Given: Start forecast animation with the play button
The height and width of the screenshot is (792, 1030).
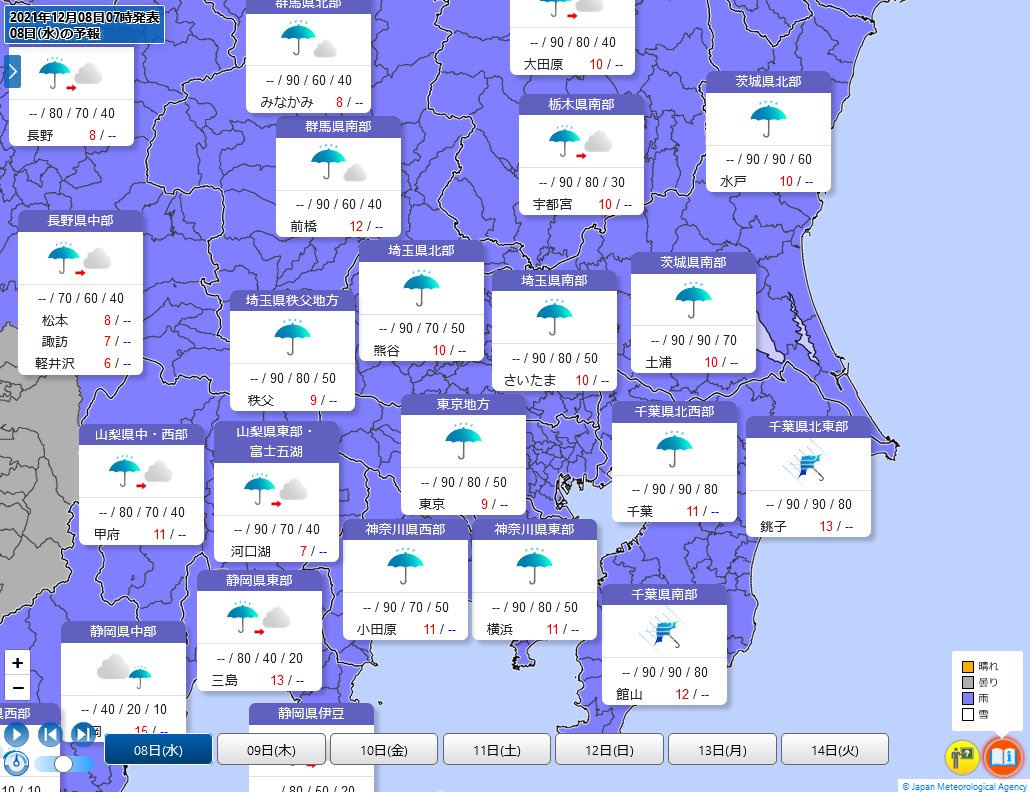Looking at the screenshot, I should coord(16,734).
